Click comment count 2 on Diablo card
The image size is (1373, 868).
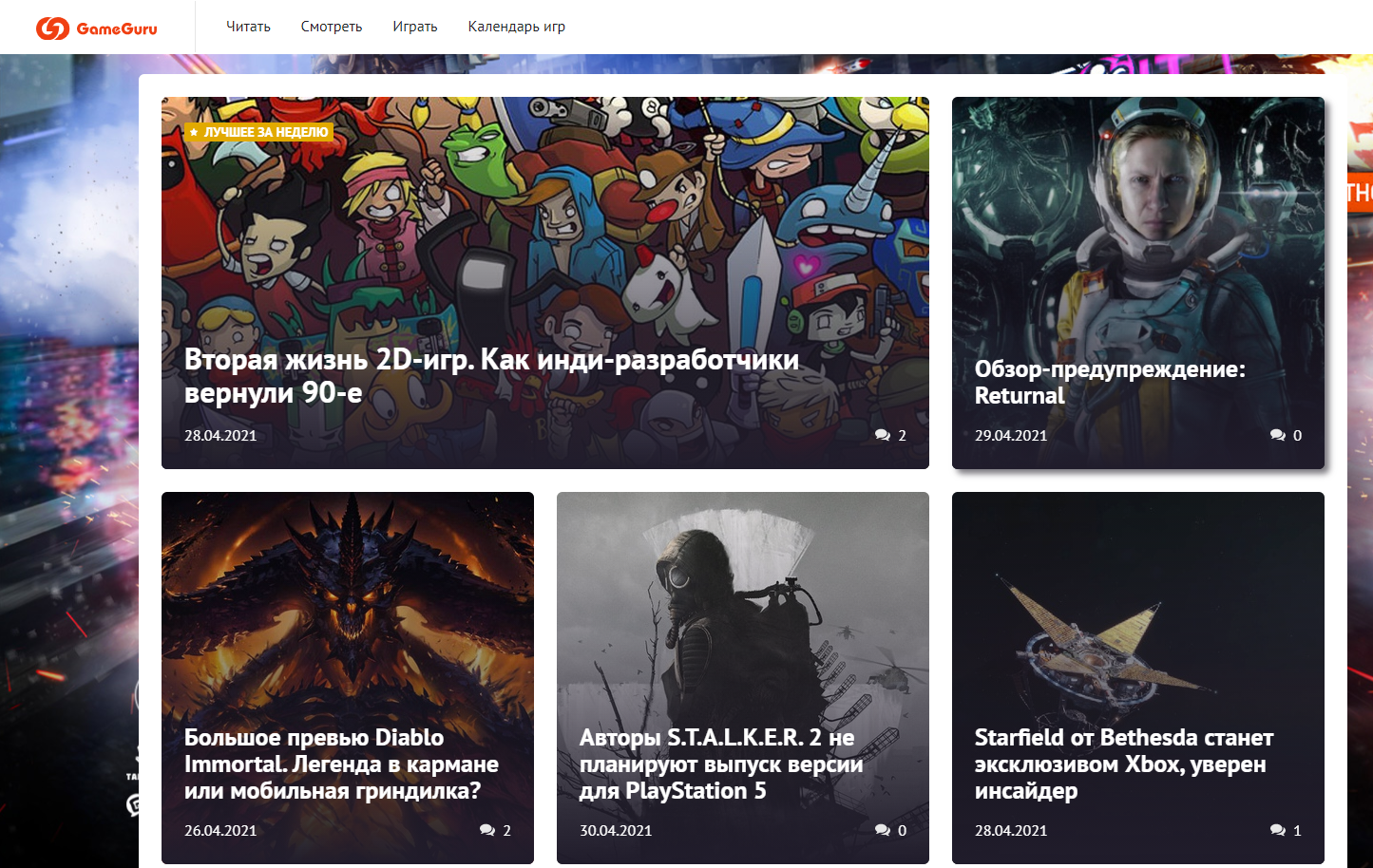(x=506, y=830)
